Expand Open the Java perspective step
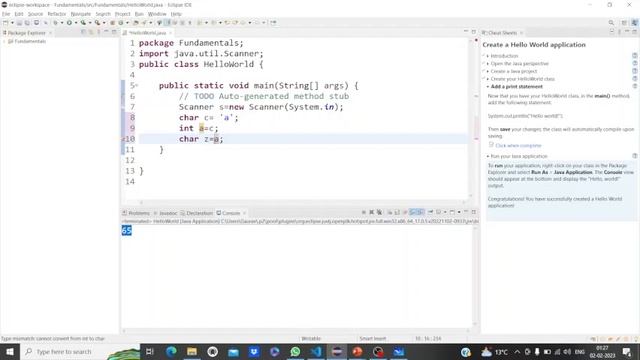The height and width of the screenshot is (360, 640). coord(488,64)
